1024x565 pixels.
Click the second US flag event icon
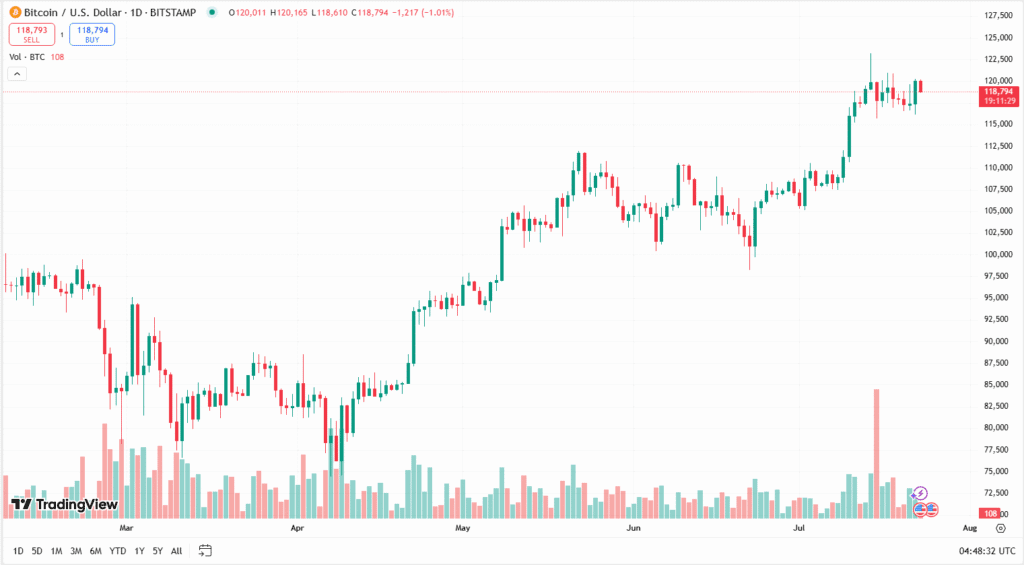point(932,509)
